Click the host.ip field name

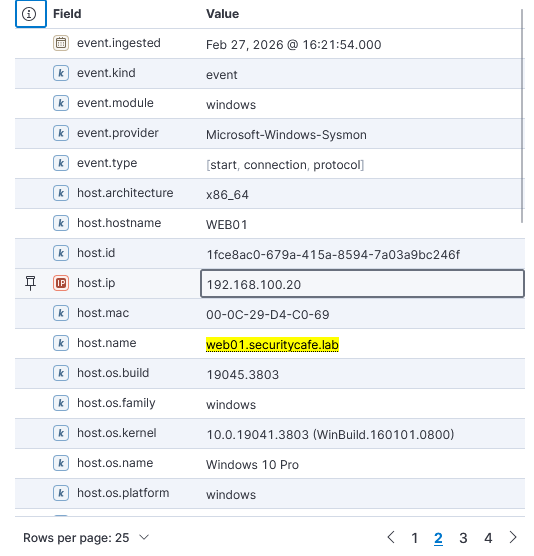click(x=96, y=283)
